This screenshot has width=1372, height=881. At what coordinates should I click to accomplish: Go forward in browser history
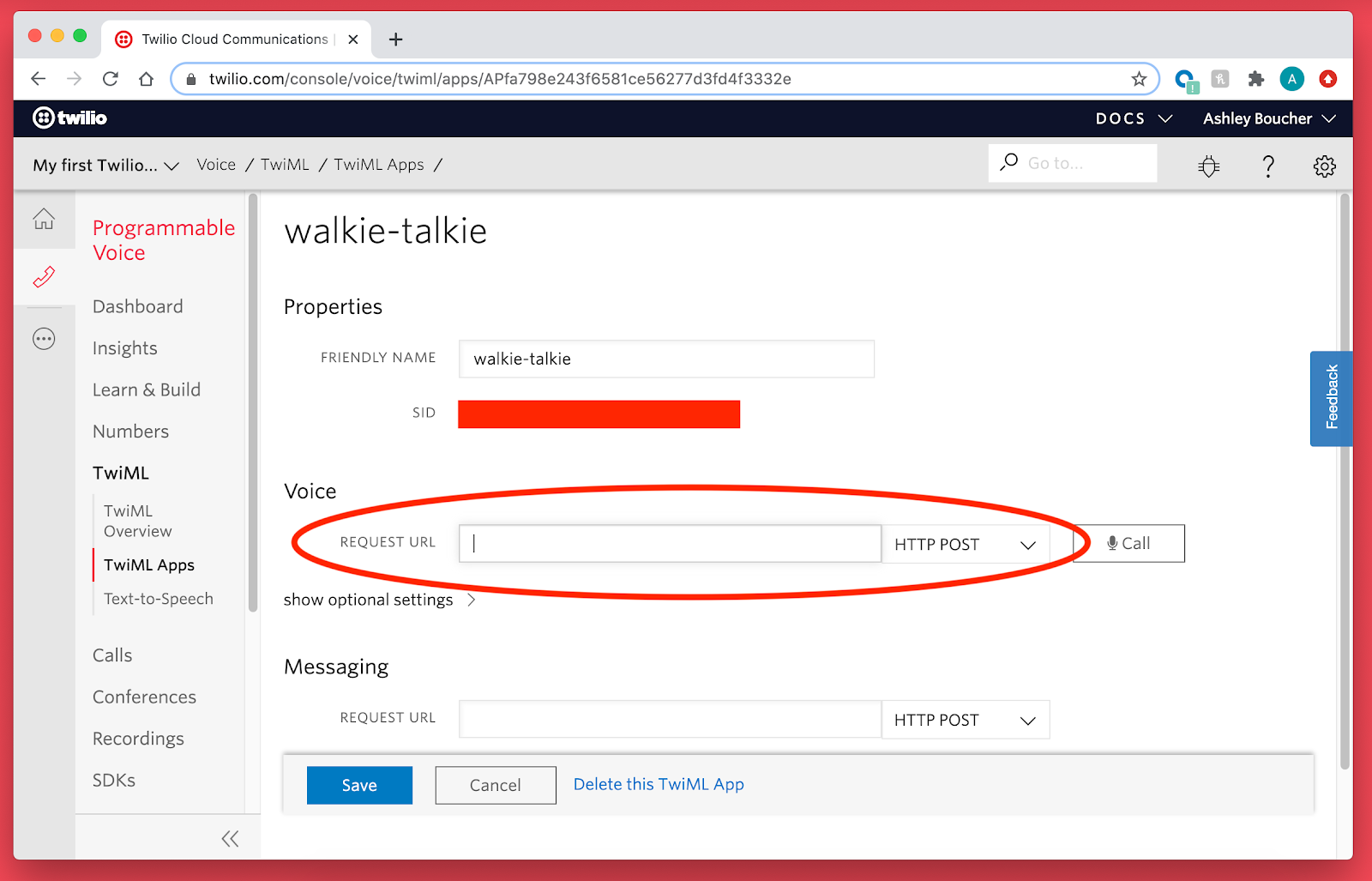click(x=75, y=79)
